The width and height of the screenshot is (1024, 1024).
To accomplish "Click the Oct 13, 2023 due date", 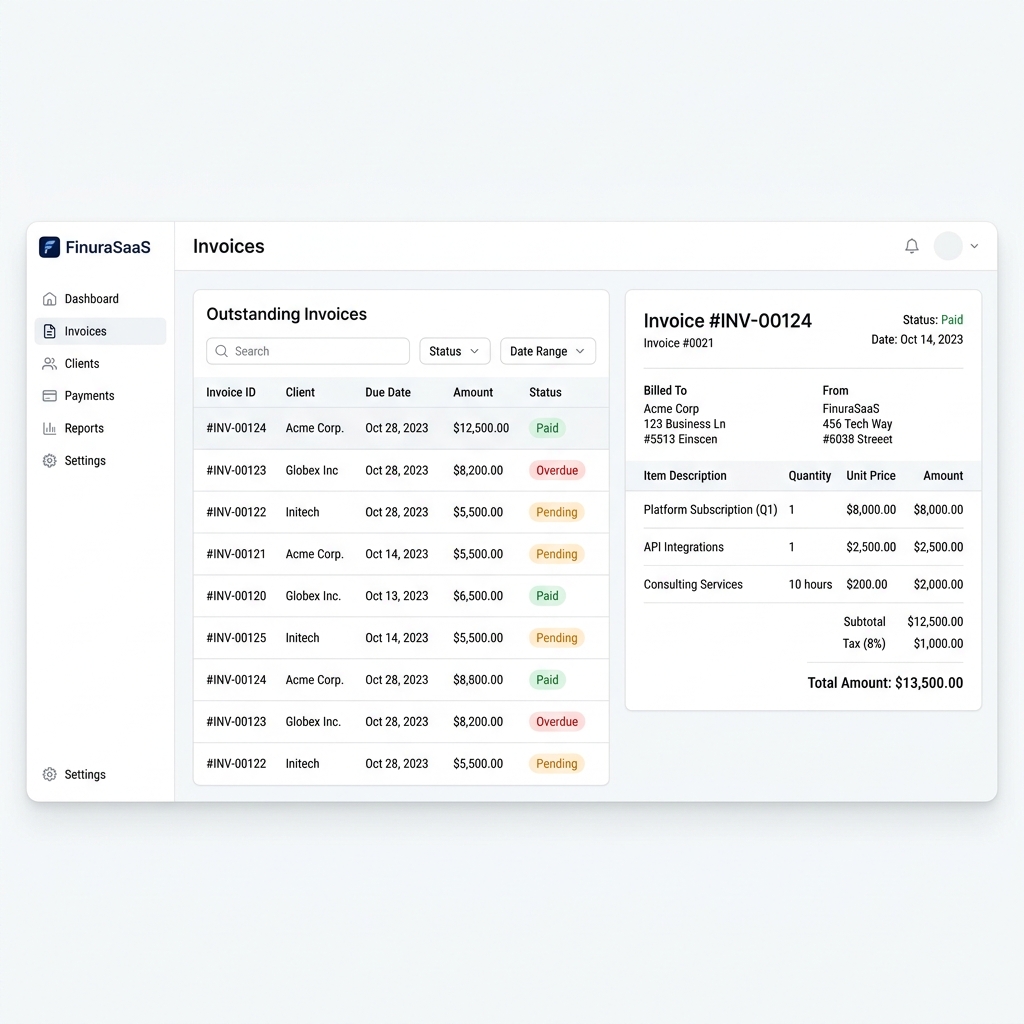I will pyautogui.click(x=396, y=596).
